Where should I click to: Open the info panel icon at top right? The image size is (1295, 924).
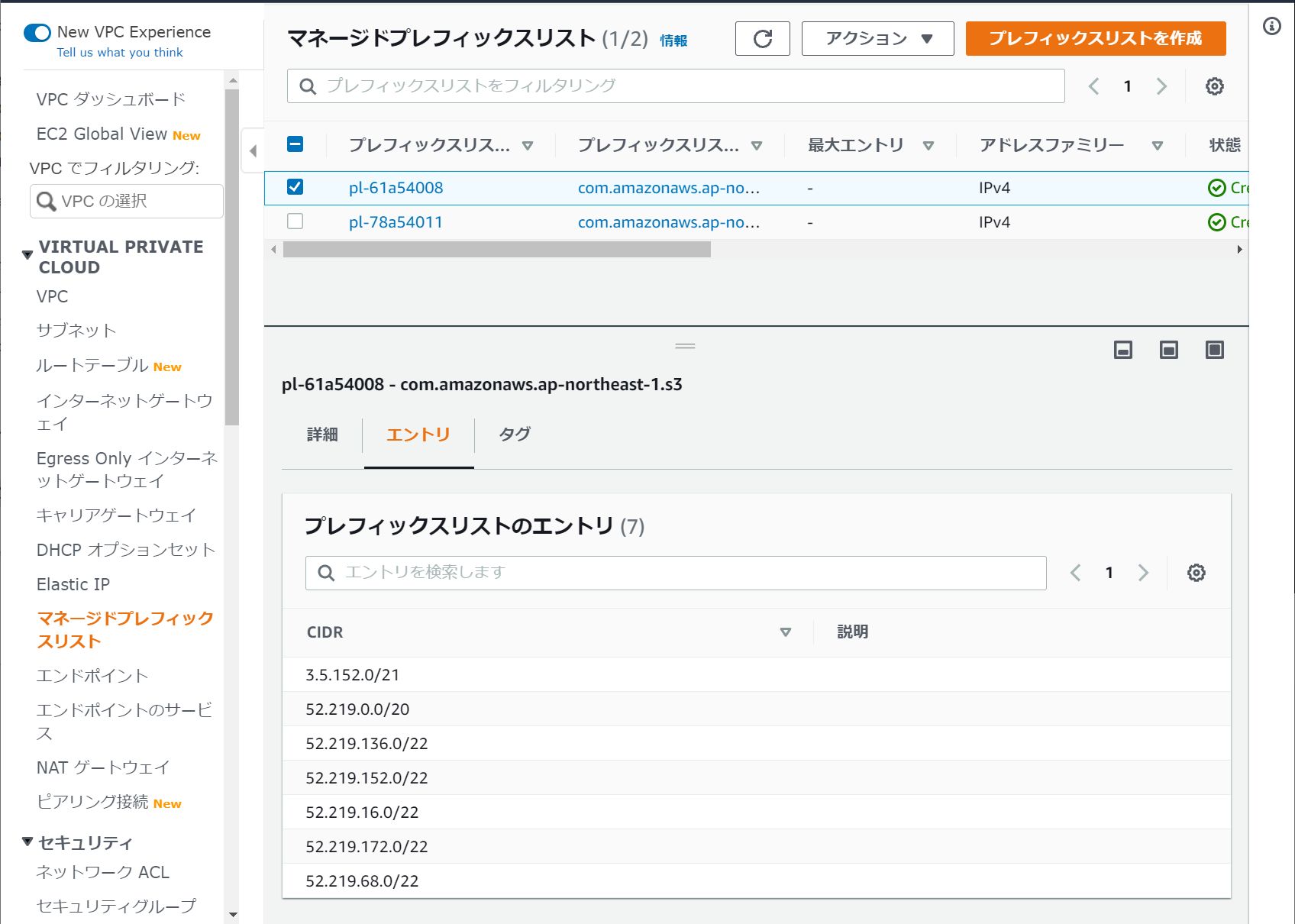click(x=1271, y=26)
